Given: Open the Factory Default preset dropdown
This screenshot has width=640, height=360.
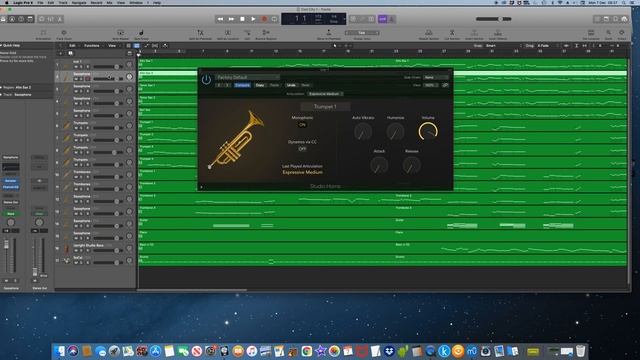Looking at the screenshot, I should point(247,77).
